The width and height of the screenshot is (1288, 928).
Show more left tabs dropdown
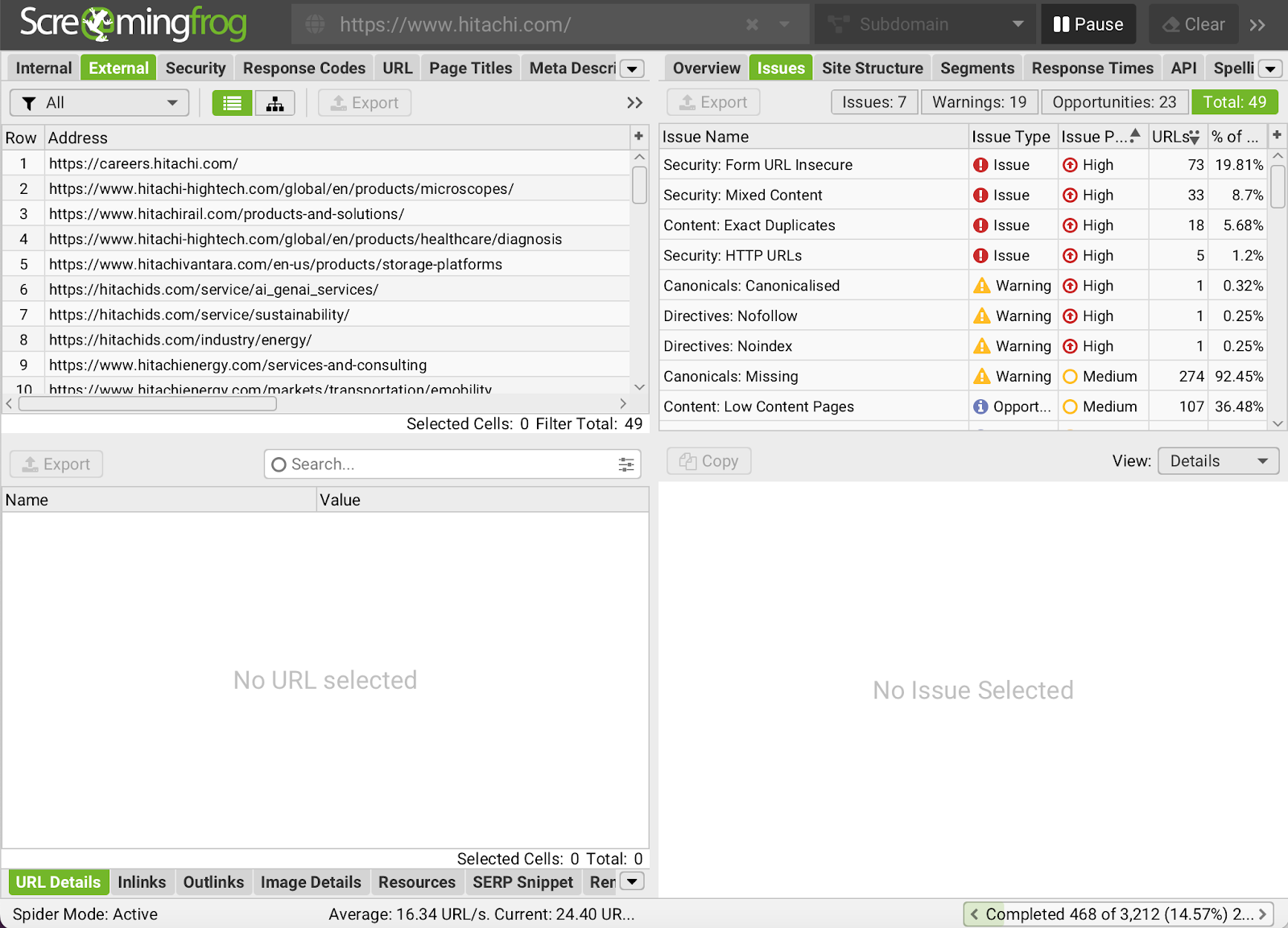[633, 69]
